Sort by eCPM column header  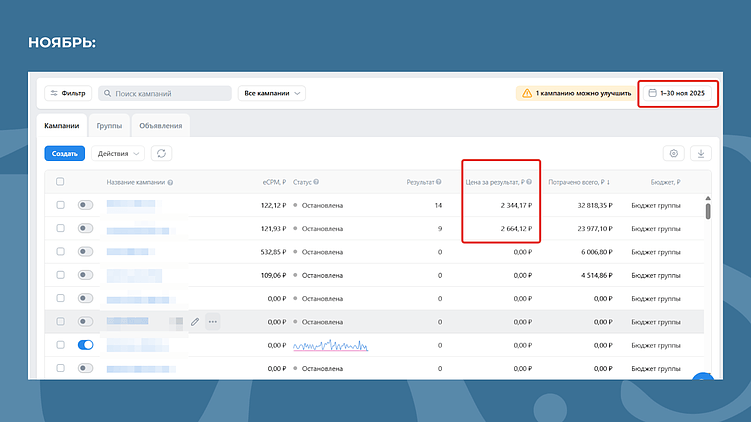[274, 182]
